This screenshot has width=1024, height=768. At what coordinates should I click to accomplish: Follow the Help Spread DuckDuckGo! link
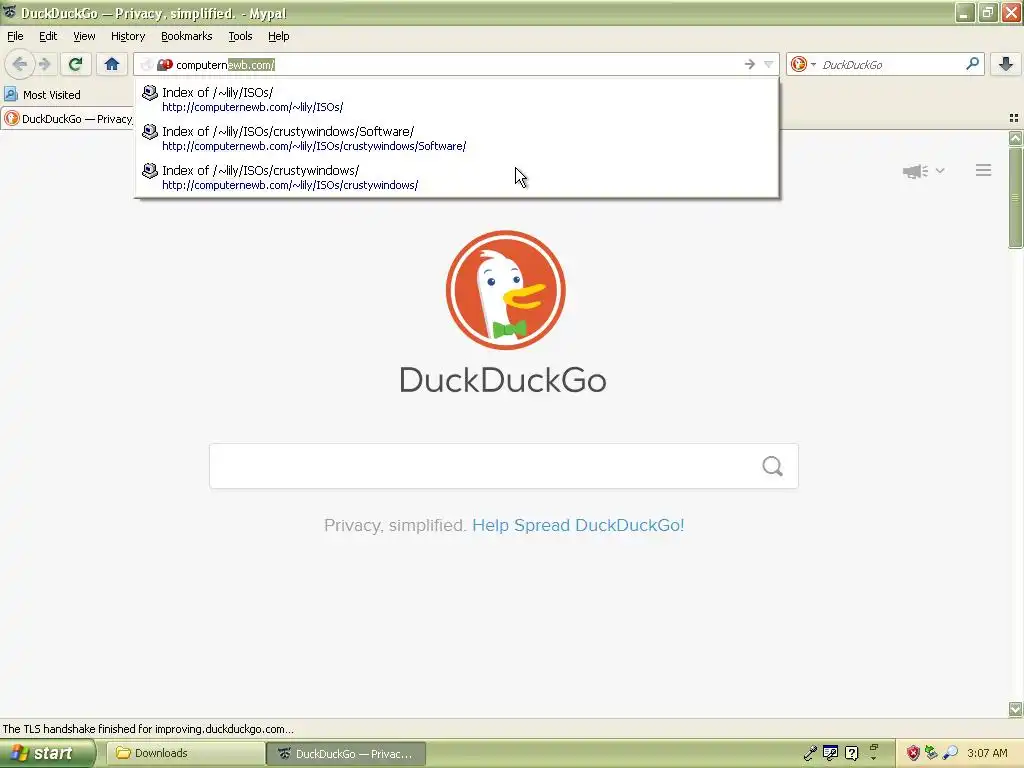[578, 525]
